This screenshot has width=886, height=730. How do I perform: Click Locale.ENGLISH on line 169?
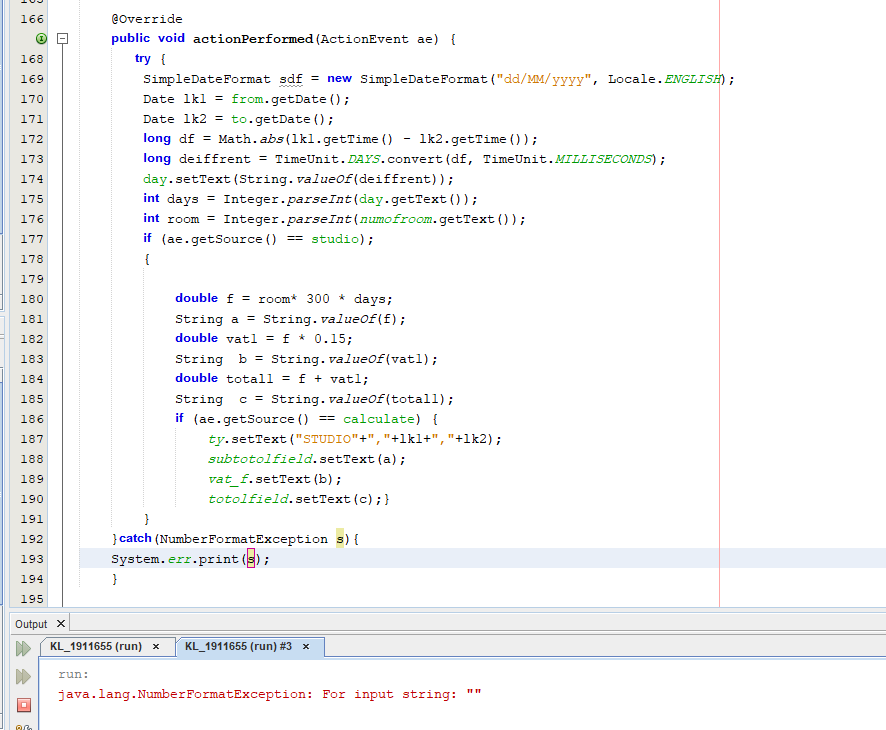pos(664,79)
